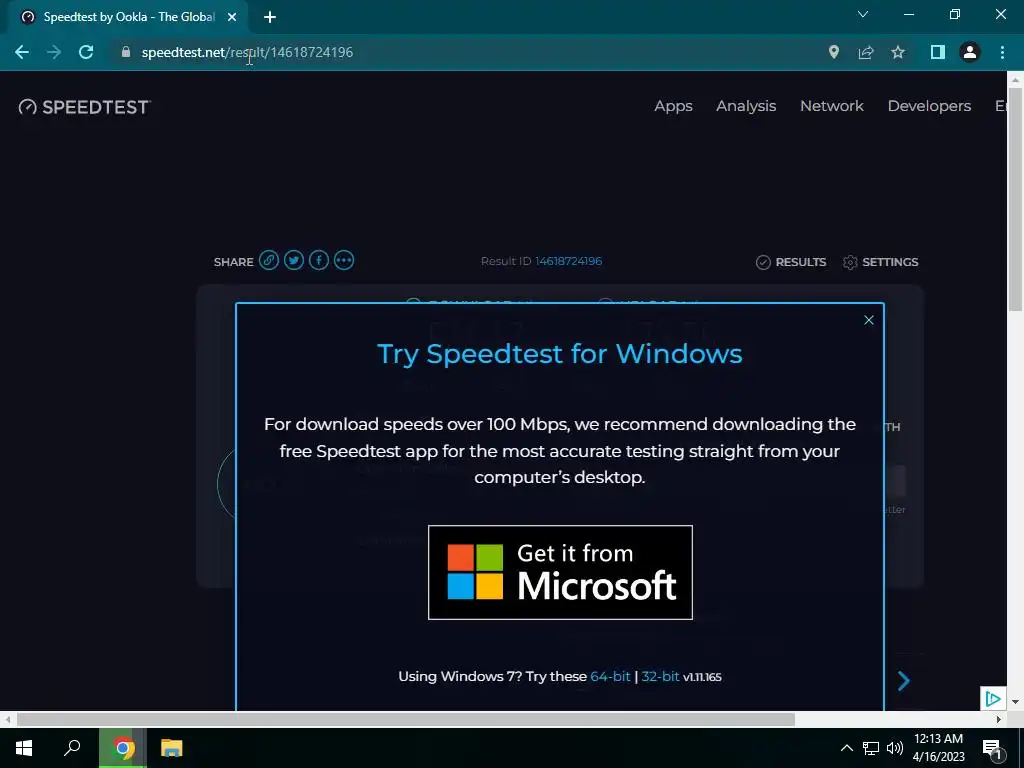Viewport: 1024px width, 768px height.
Task: Copy the result link via the share link icon
Action: (x=268, y=261)
